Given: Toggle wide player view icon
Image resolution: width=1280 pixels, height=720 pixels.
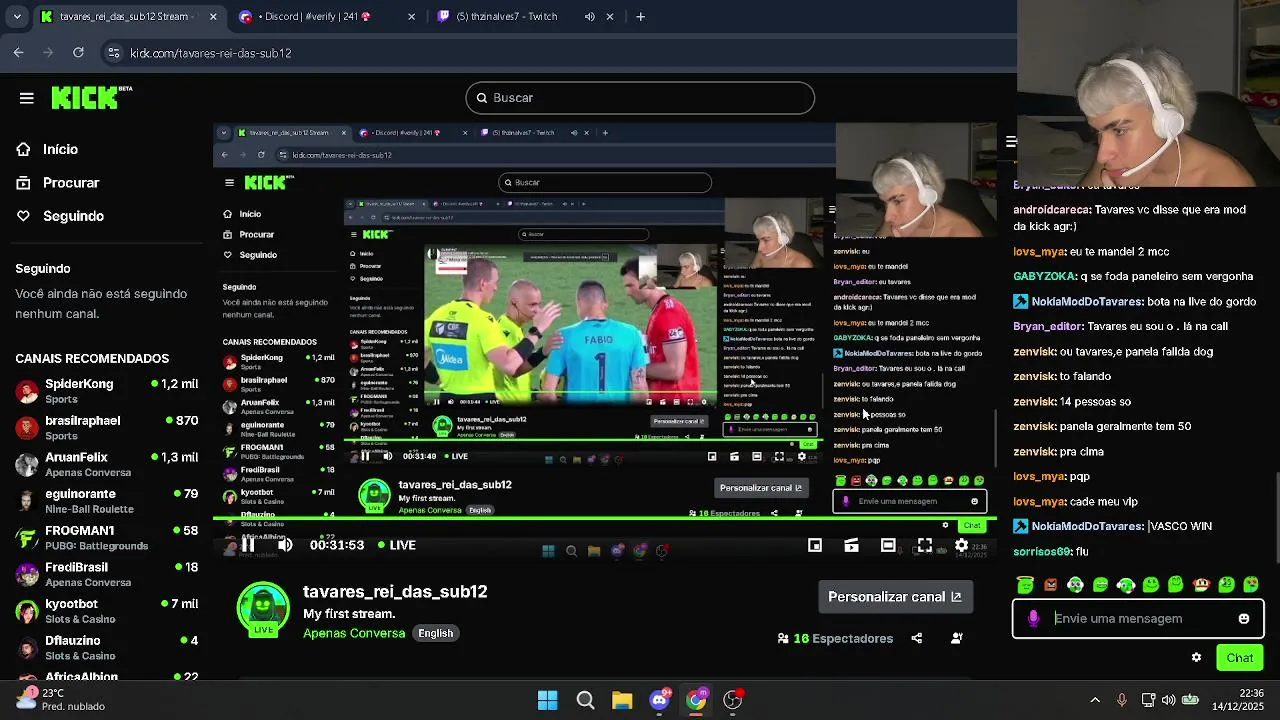Looking at the screenshot, I should [x=888, y=545].
